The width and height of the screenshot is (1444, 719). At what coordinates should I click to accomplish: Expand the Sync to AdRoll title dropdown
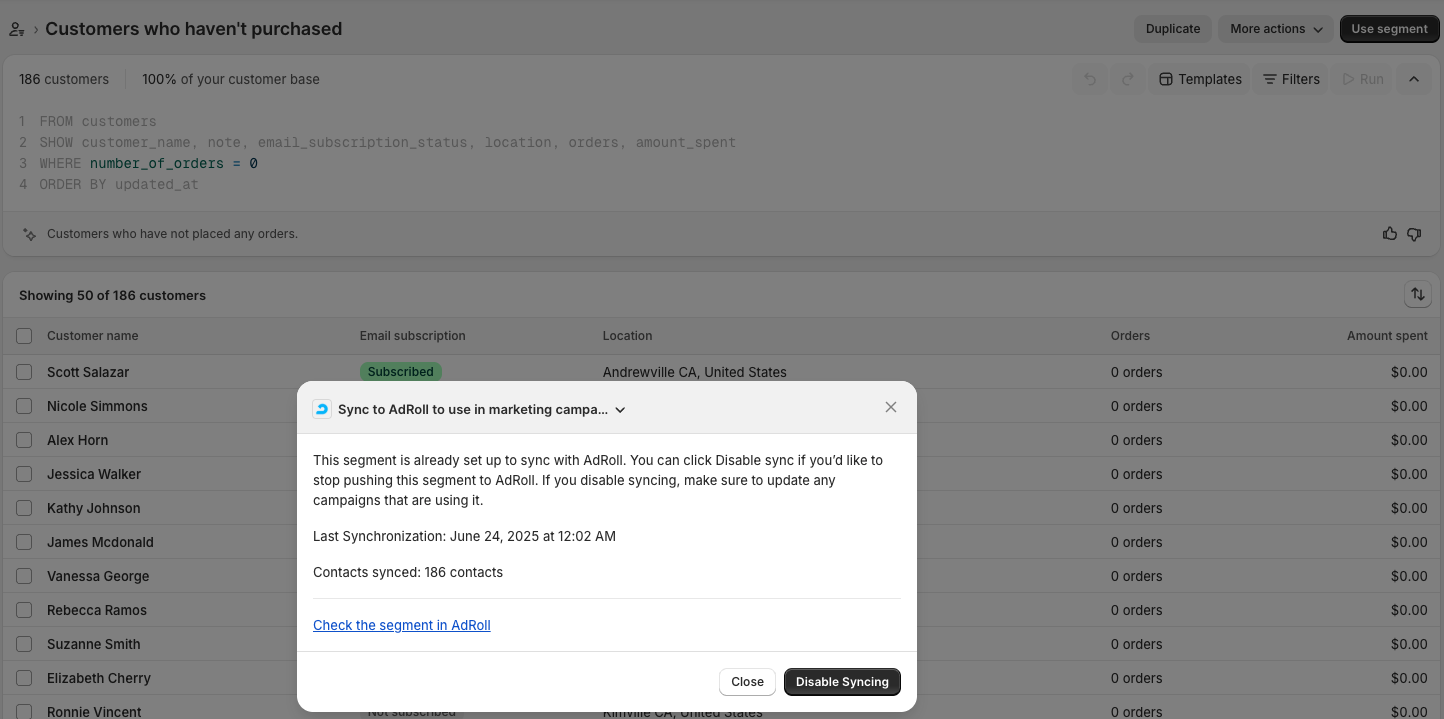tap(620, 410)
